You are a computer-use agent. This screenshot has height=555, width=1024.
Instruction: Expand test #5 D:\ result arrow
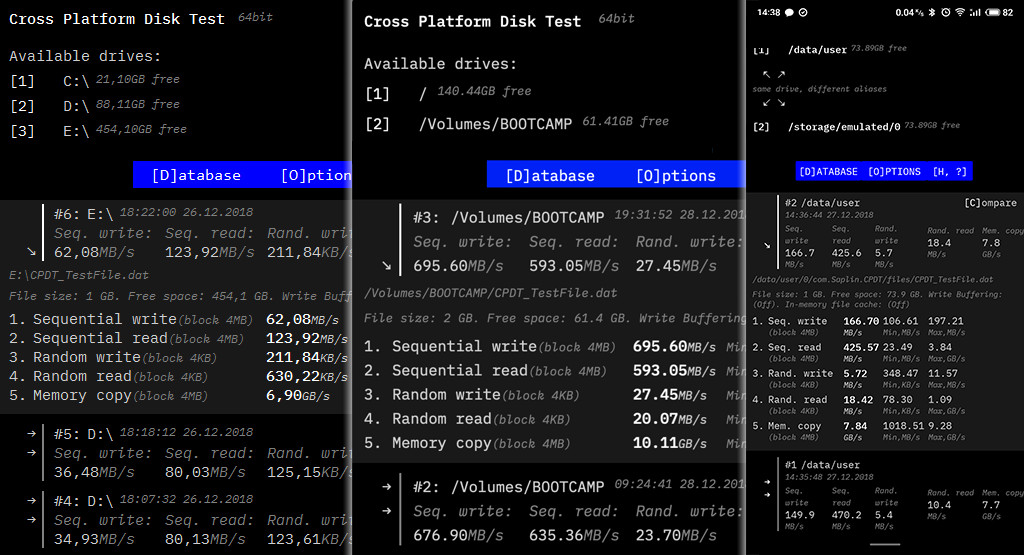click(31, 433)
